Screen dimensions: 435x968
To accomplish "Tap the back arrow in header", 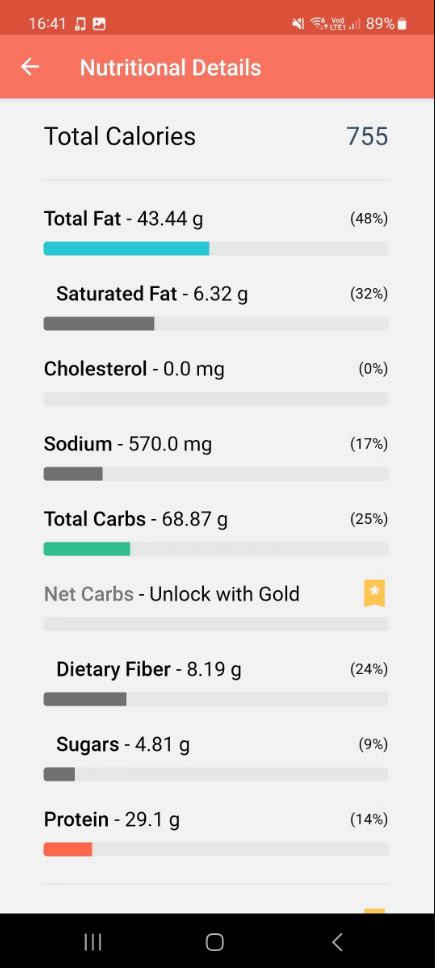I will click(30, 67).
